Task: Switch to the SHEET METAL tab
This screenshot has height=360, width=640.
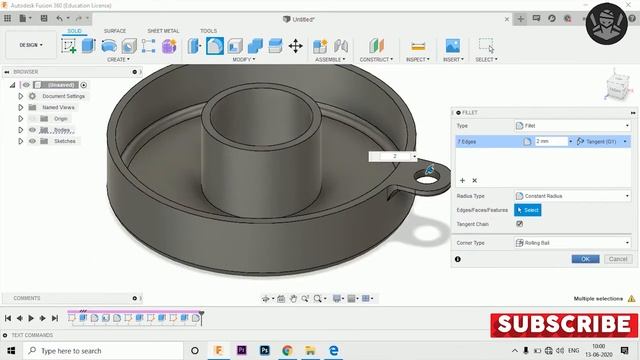Action: coord(163,31)
